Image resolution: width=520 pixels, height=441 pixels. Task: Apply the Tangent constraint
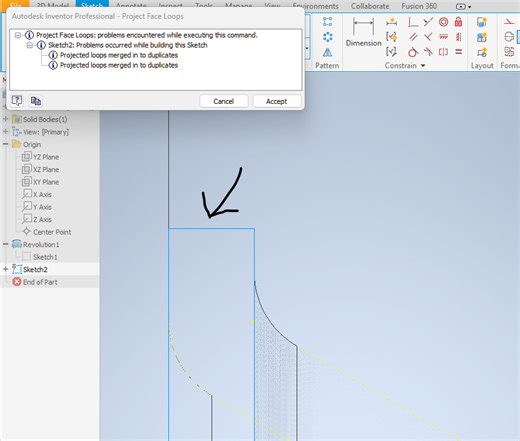[x=413, y=52]
